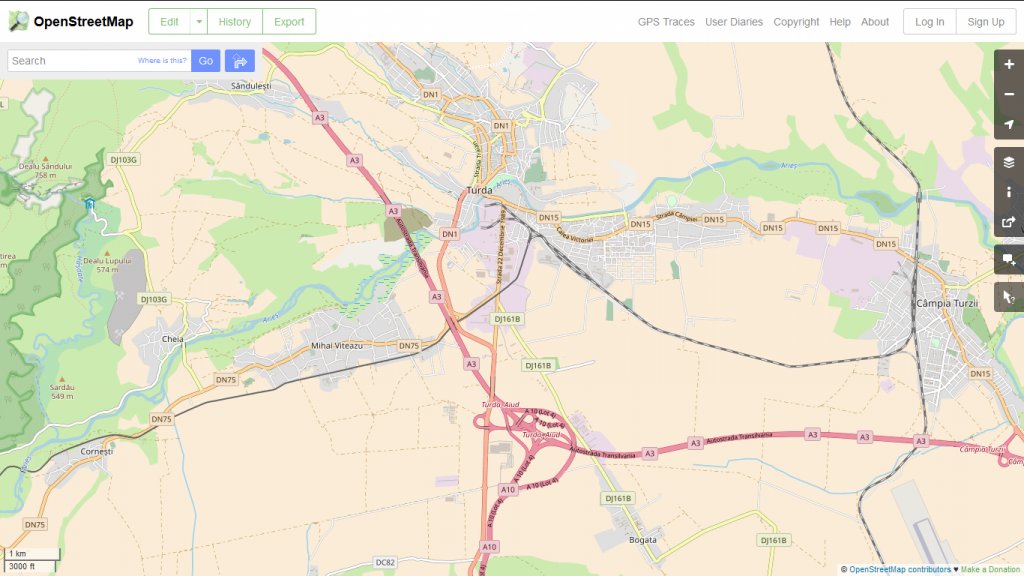Click the Cheia village label
Image resolution: width=1024 pixels, height=576 pixels.
pyautogui.click(x=172, y=339)
